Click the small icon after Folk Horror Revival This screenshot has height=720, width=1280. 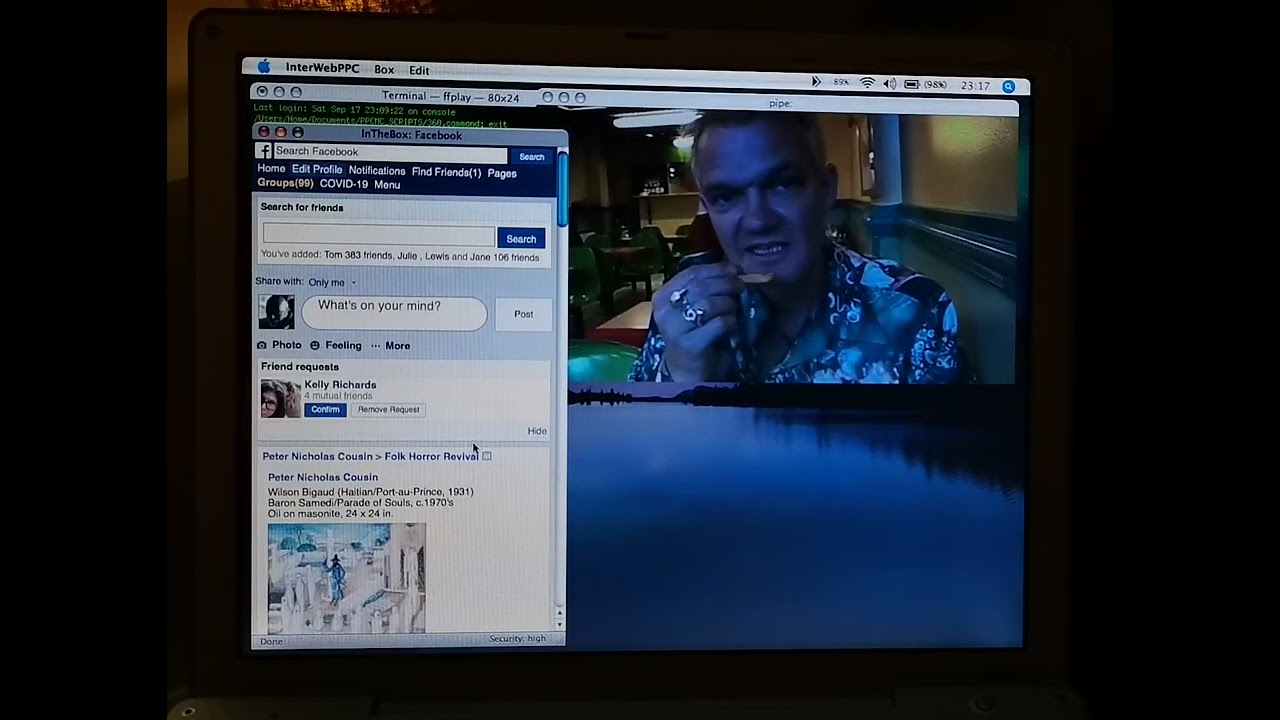[x=487, y=456]
